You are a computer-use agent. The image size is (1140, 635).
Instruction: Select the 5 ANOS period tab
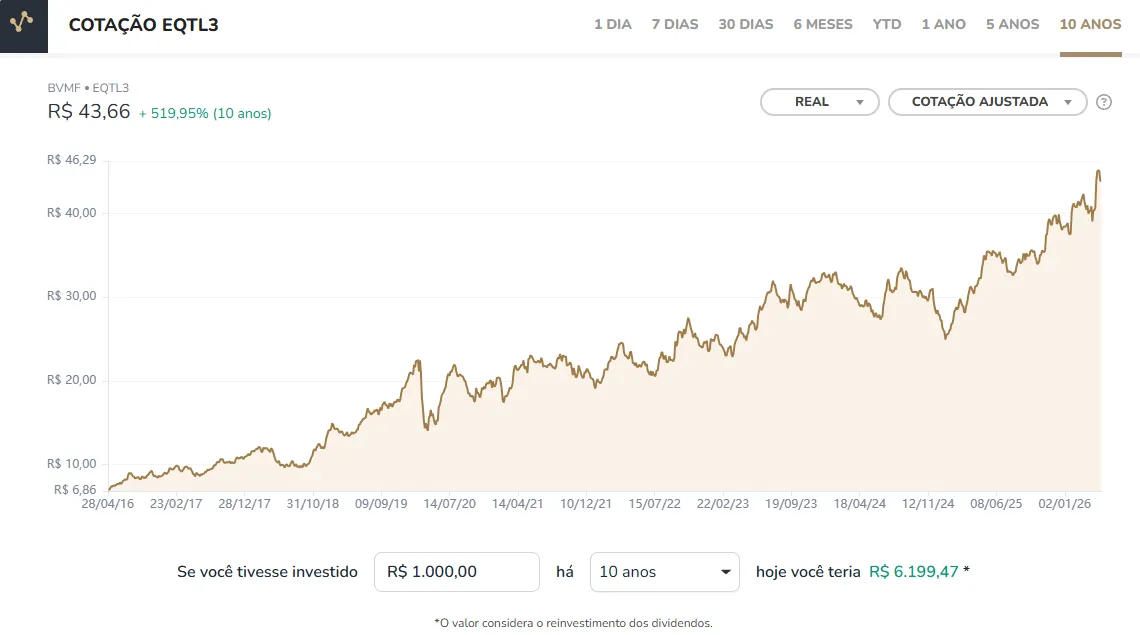coord(1013,24)
